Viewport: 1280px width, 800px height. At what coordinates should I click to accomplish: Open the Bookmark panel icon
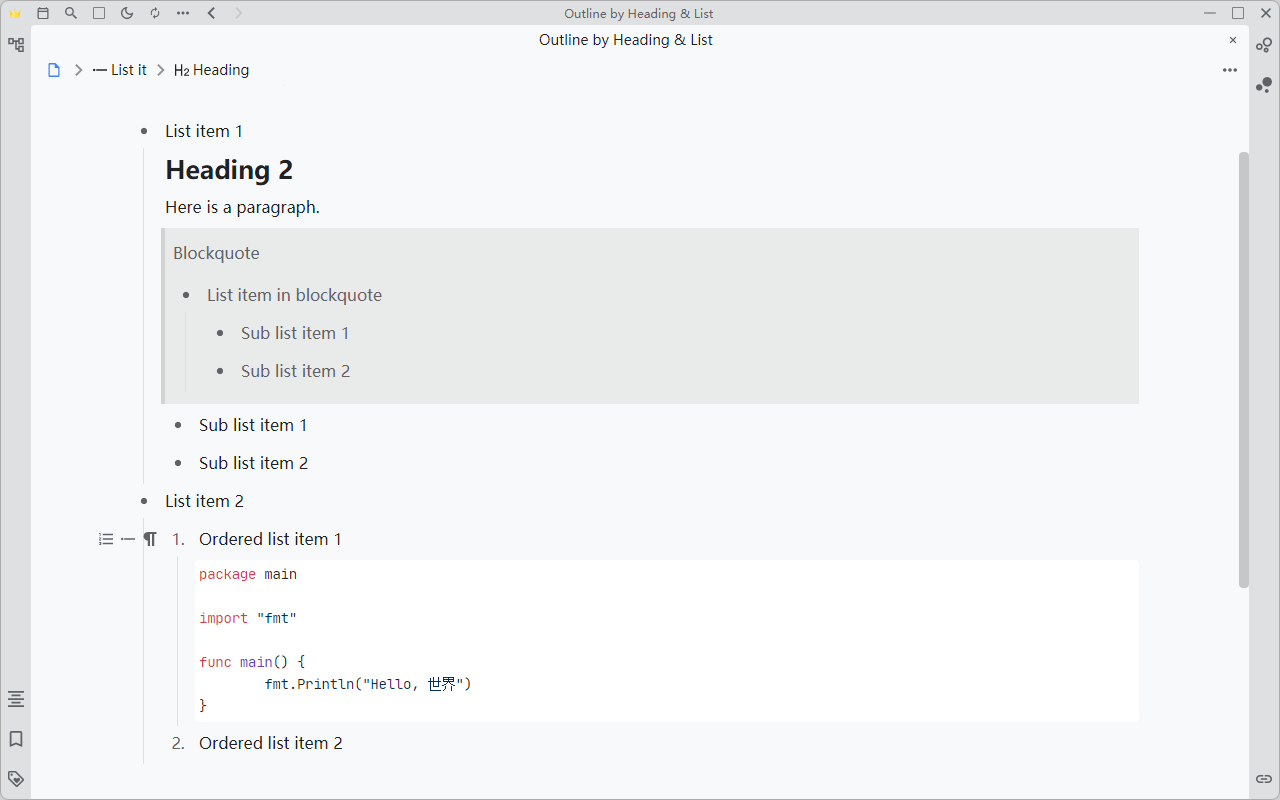coord(16,739)
